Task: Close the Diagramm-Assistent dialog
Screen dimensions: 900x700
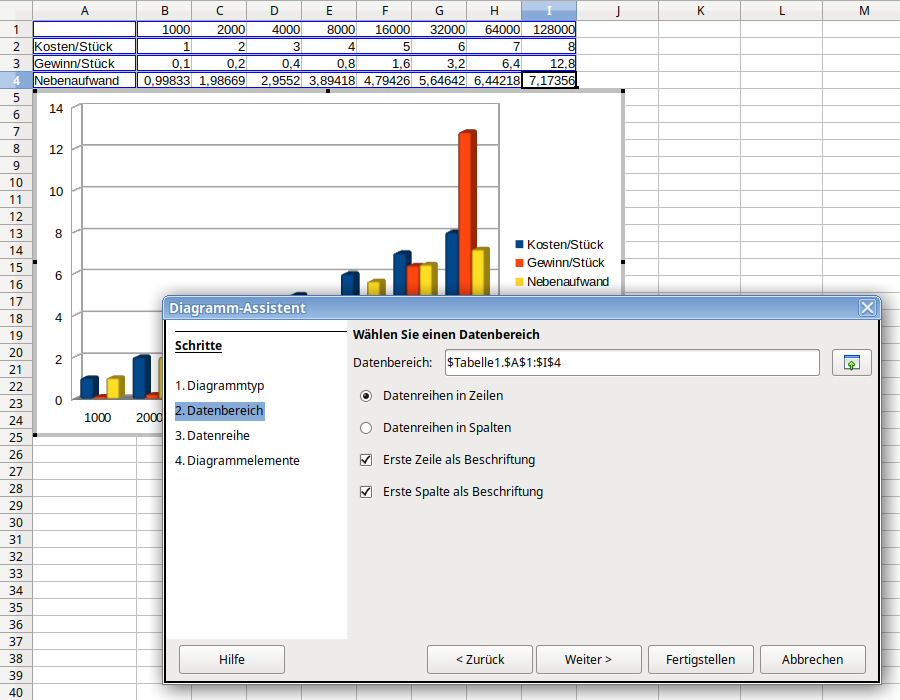Action: coord(867,308)
